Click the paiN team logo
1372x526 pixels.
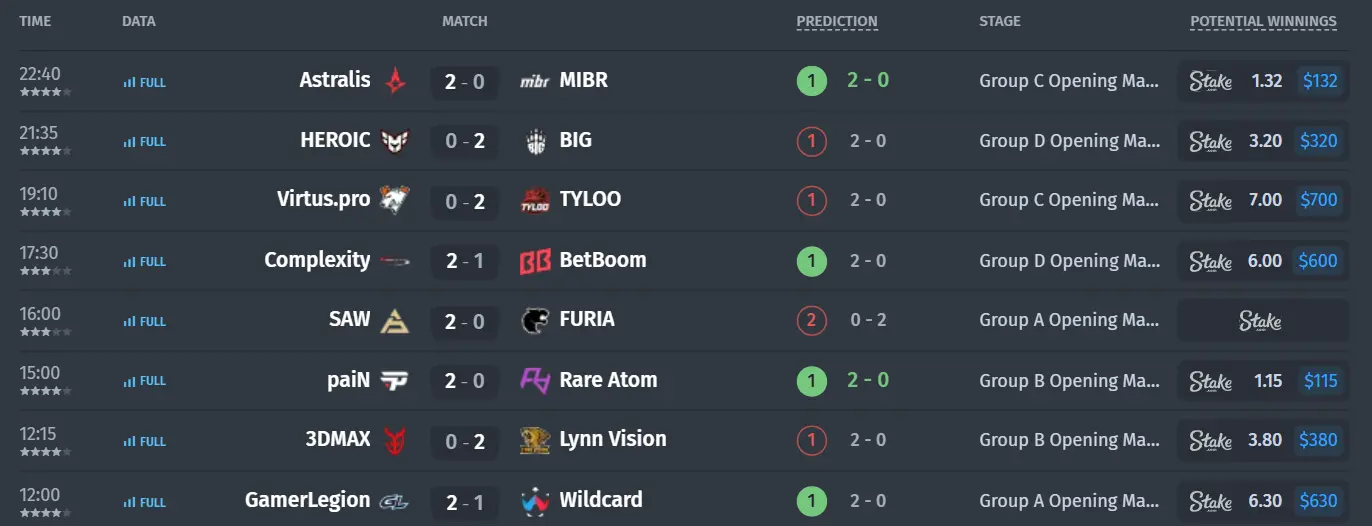[396, 381]
